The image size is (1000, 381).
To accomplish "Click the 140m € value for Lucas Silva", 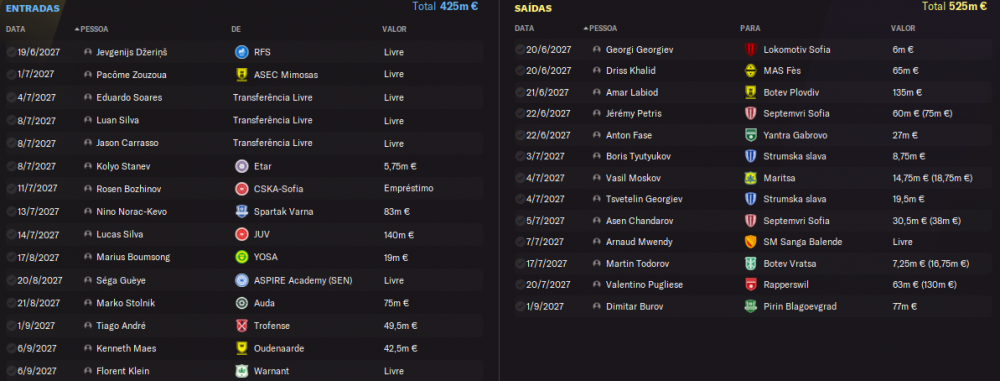I will 399,234.
